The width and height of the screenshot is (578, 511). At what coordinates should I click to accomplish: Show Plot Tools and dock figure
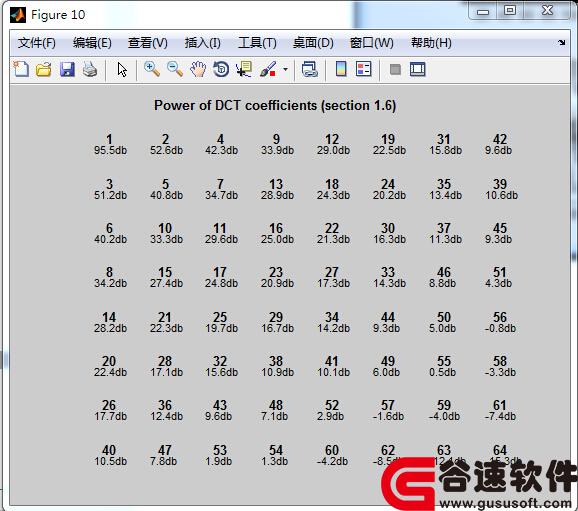(x=418, y=69)
